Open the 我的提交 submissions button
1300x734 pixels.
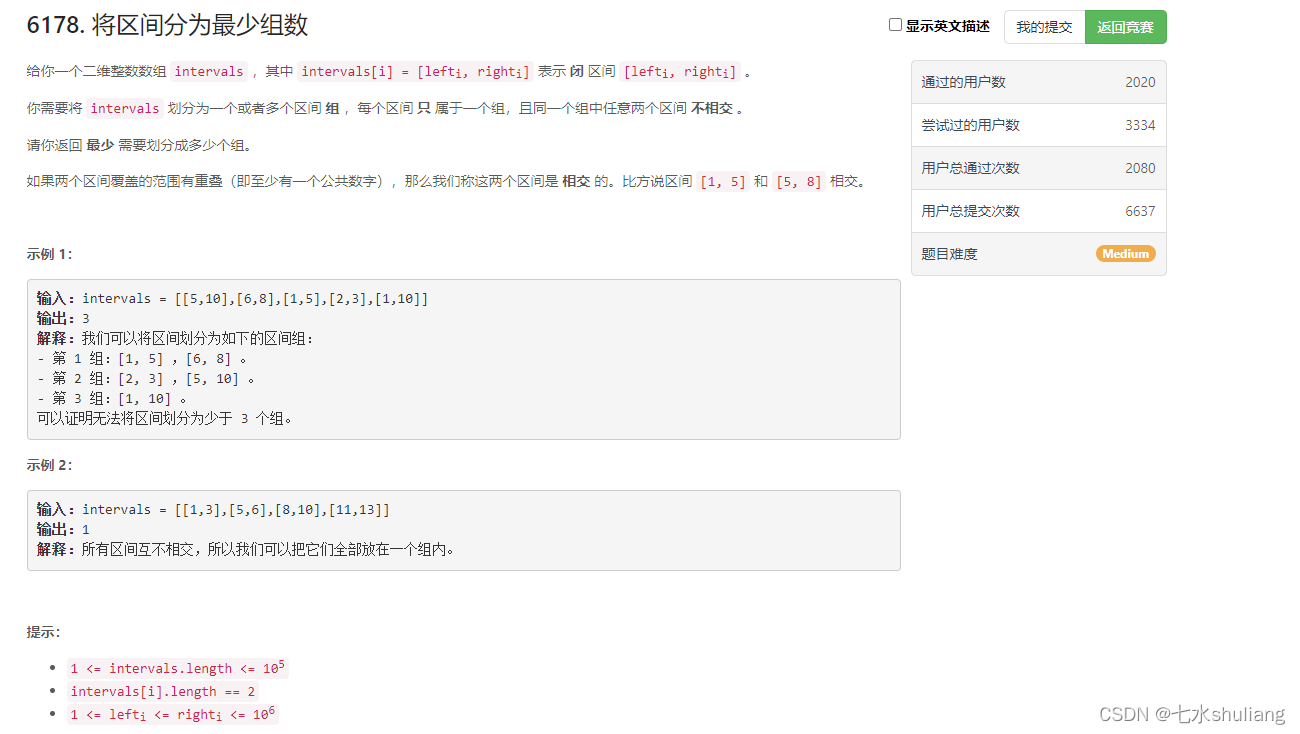pos(1044,27)
